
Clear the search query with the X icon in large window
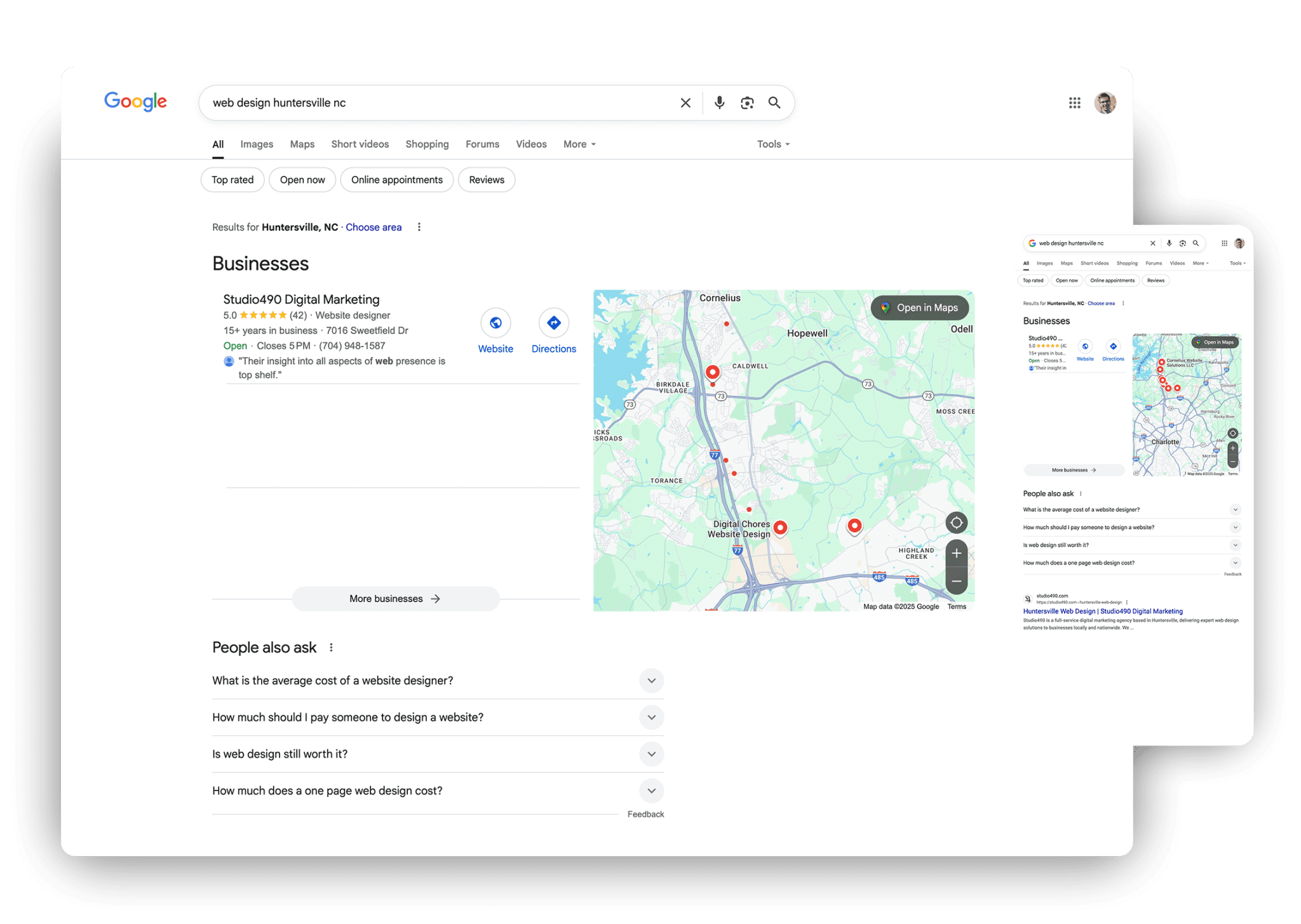[x=685, y=103]
